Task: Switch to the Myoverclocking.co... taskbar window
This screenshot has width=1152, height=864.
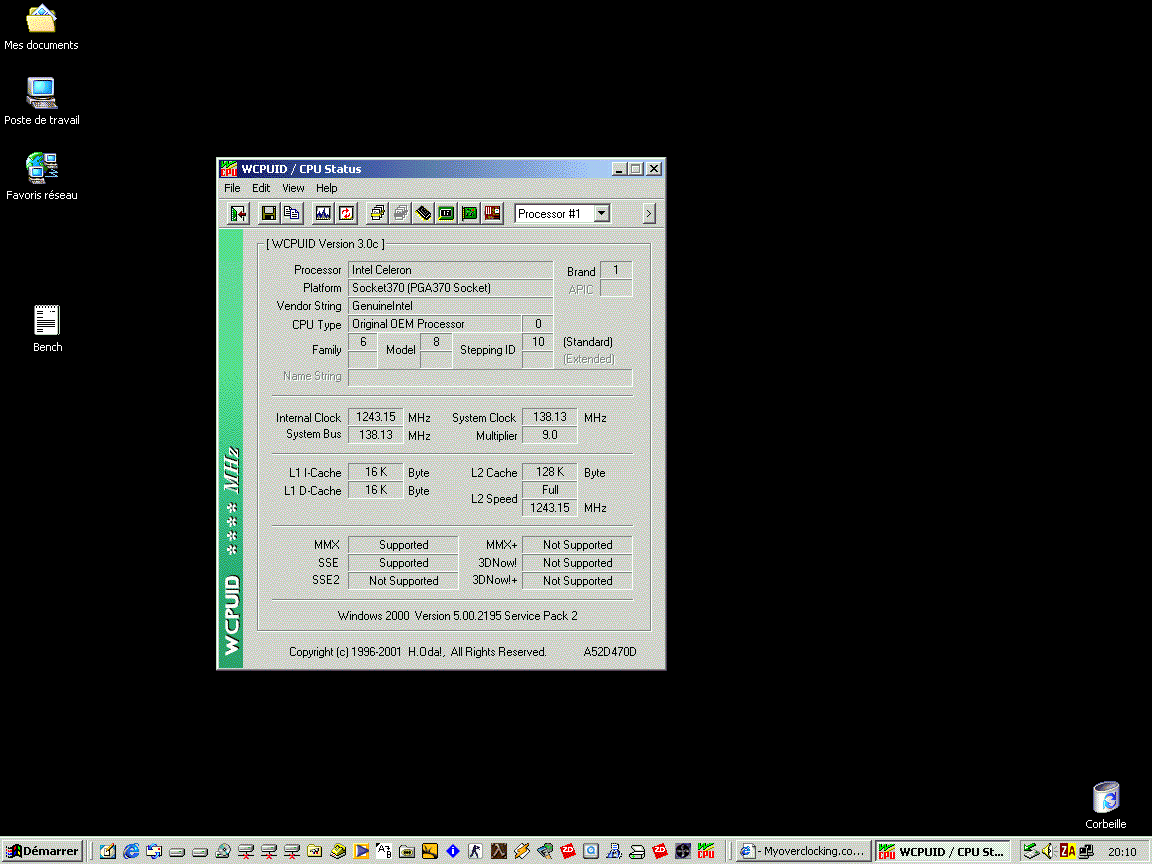Action: pyautogui.click(x=803, y=852)
